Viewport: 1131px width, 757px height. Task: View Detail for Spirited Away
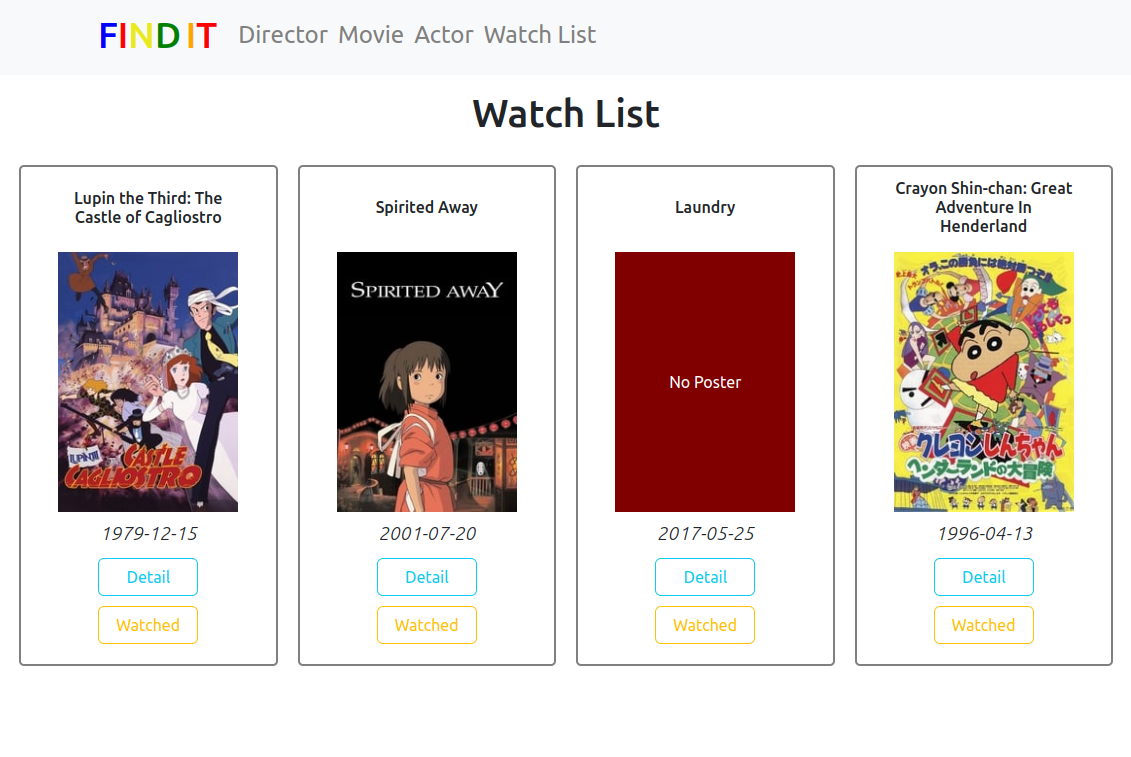click(426, 577)
